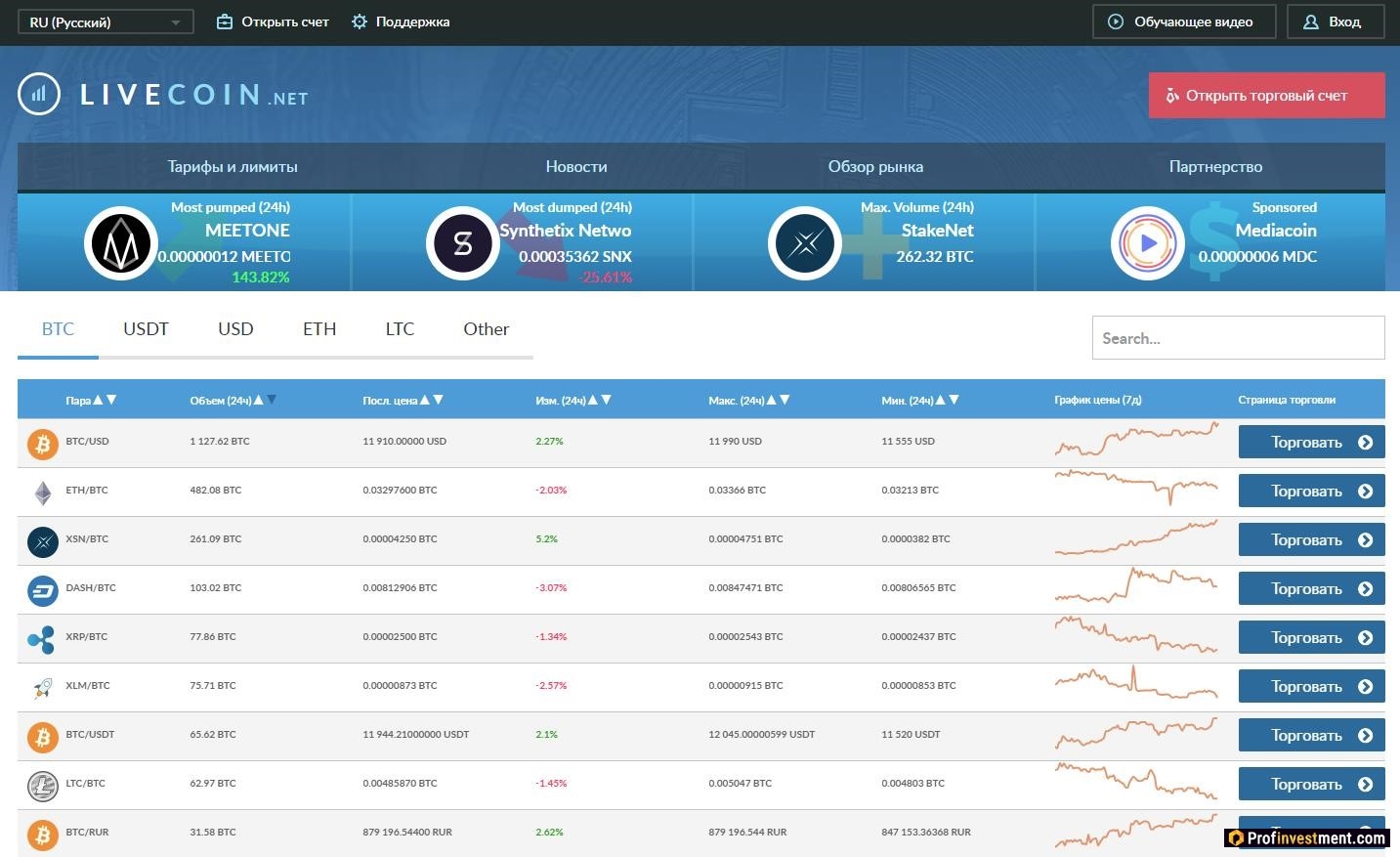Open Обзор рынка menu item

point(875,166)
